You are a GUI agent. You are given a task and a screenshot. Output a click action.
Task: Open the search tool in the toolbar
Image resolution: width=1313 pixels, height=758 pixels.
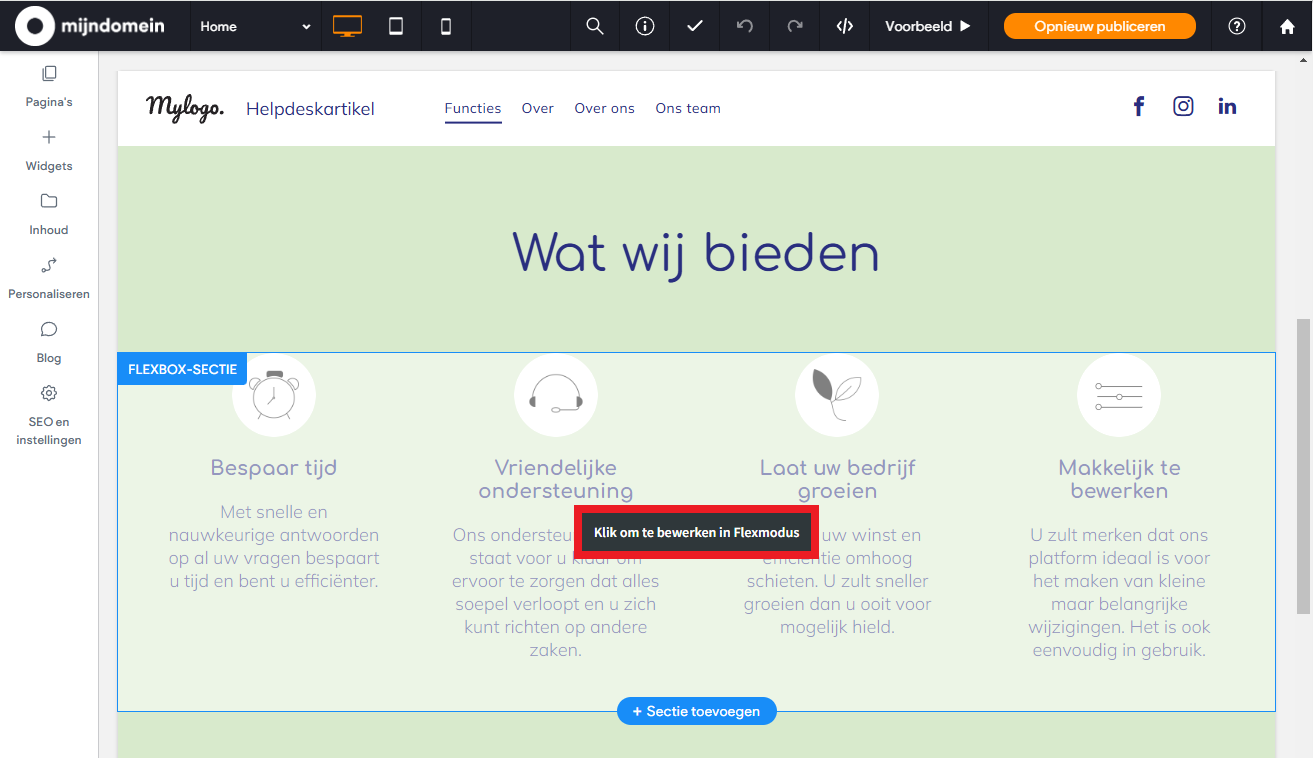point(594,26)
